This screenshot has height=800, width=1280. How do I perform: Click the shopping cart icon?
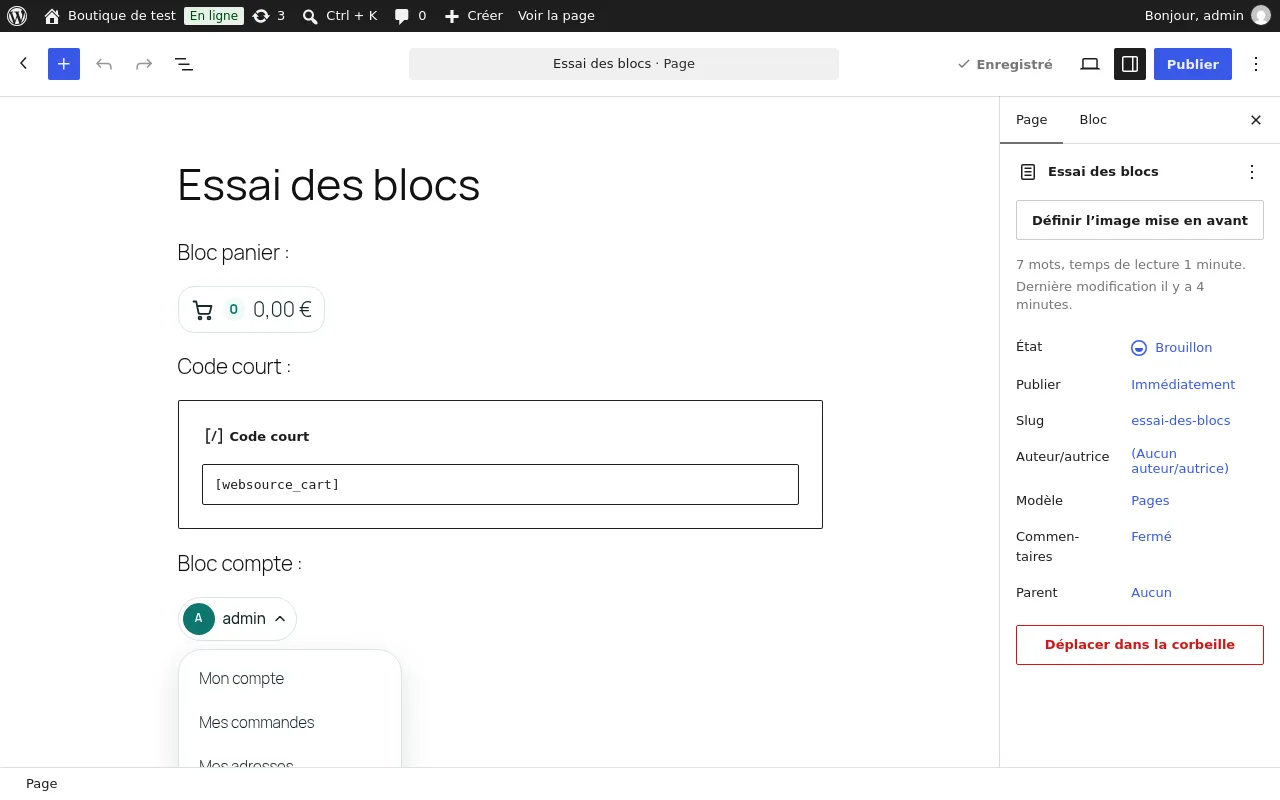click(203, 310)
